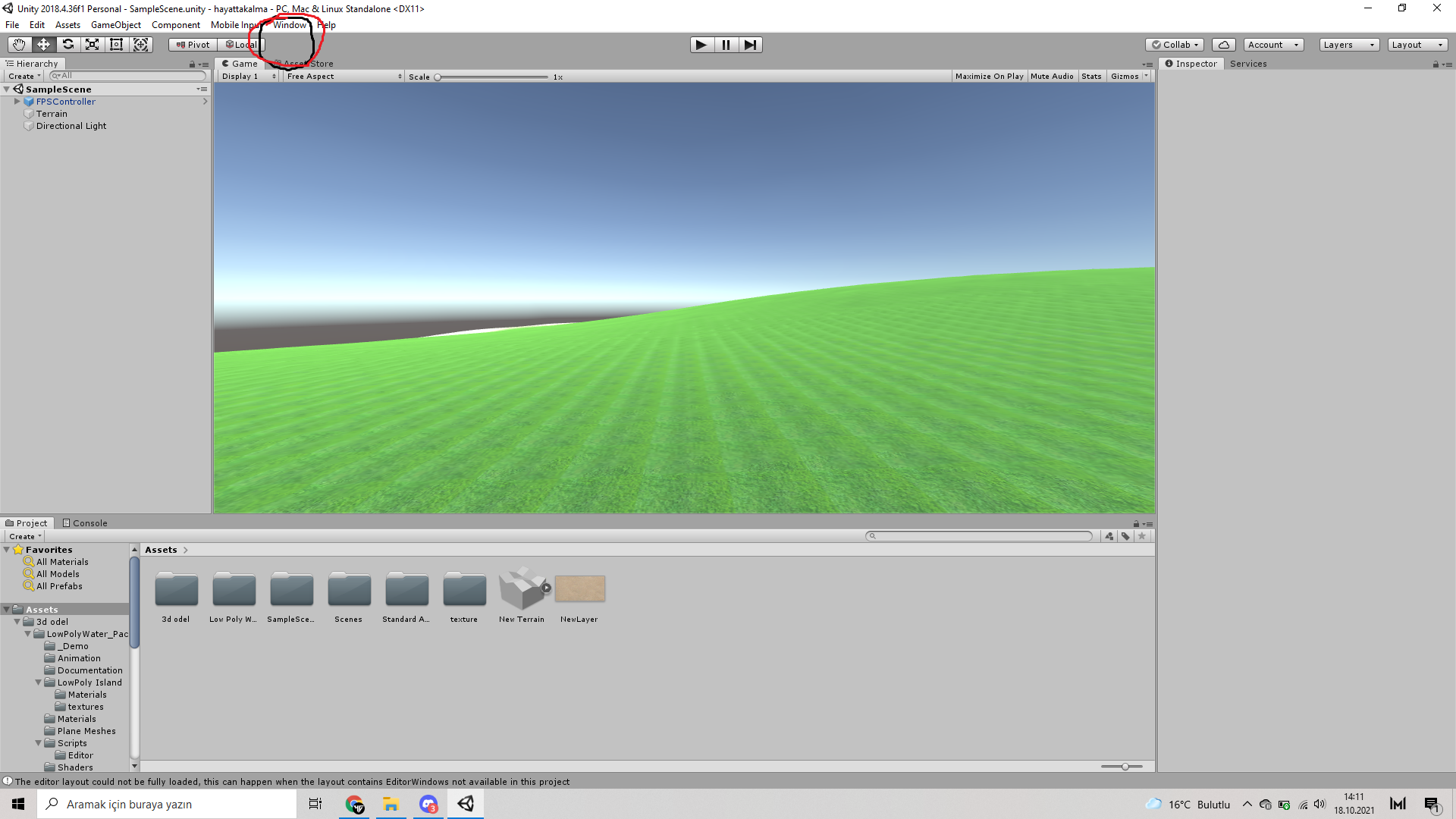Adjust the Game view Scale slider
The width and height of the screenshot is (1456, 819).
click(438, 77)
